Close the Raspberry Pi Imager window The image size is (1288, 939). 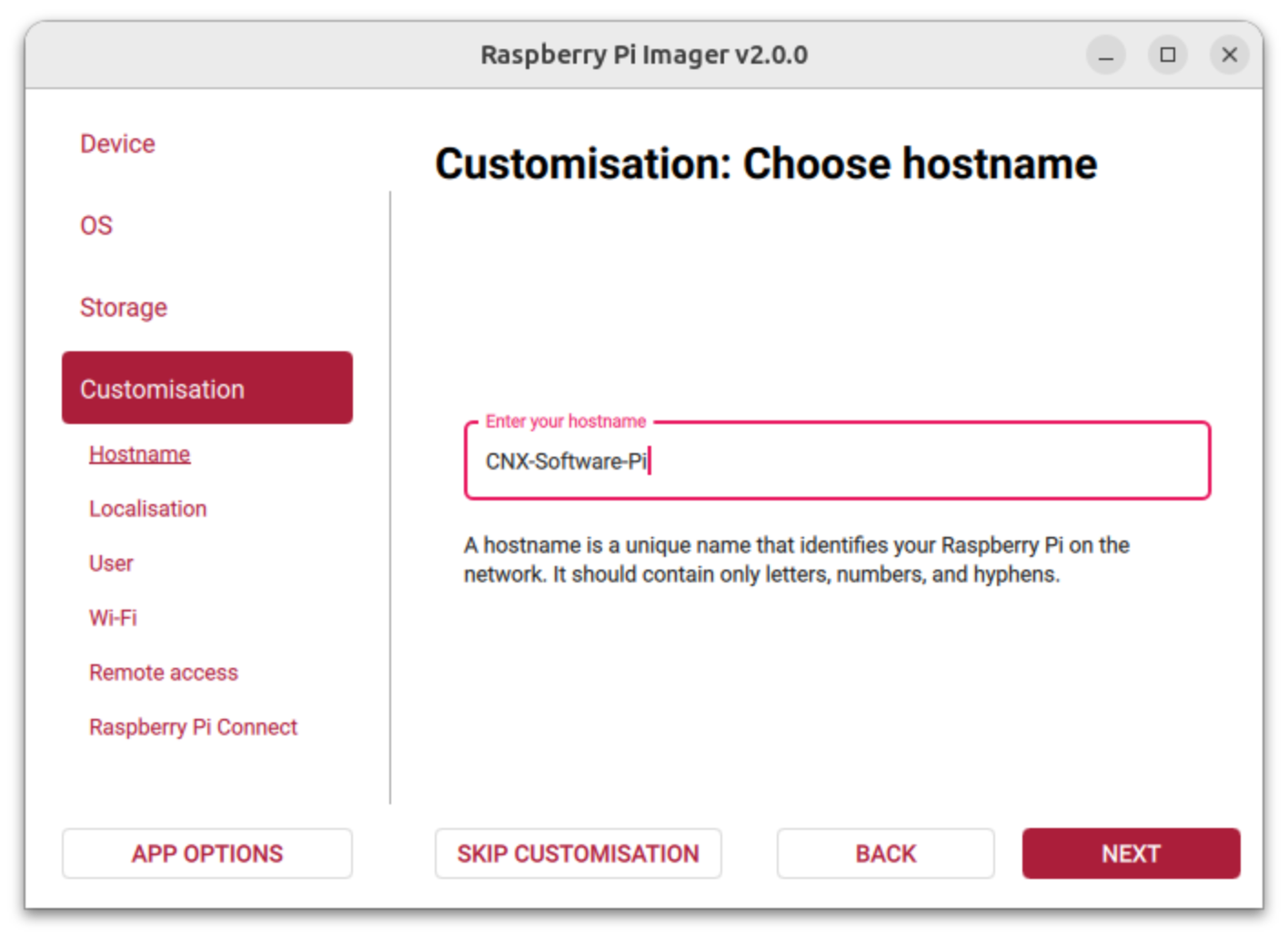[1229, 56]
